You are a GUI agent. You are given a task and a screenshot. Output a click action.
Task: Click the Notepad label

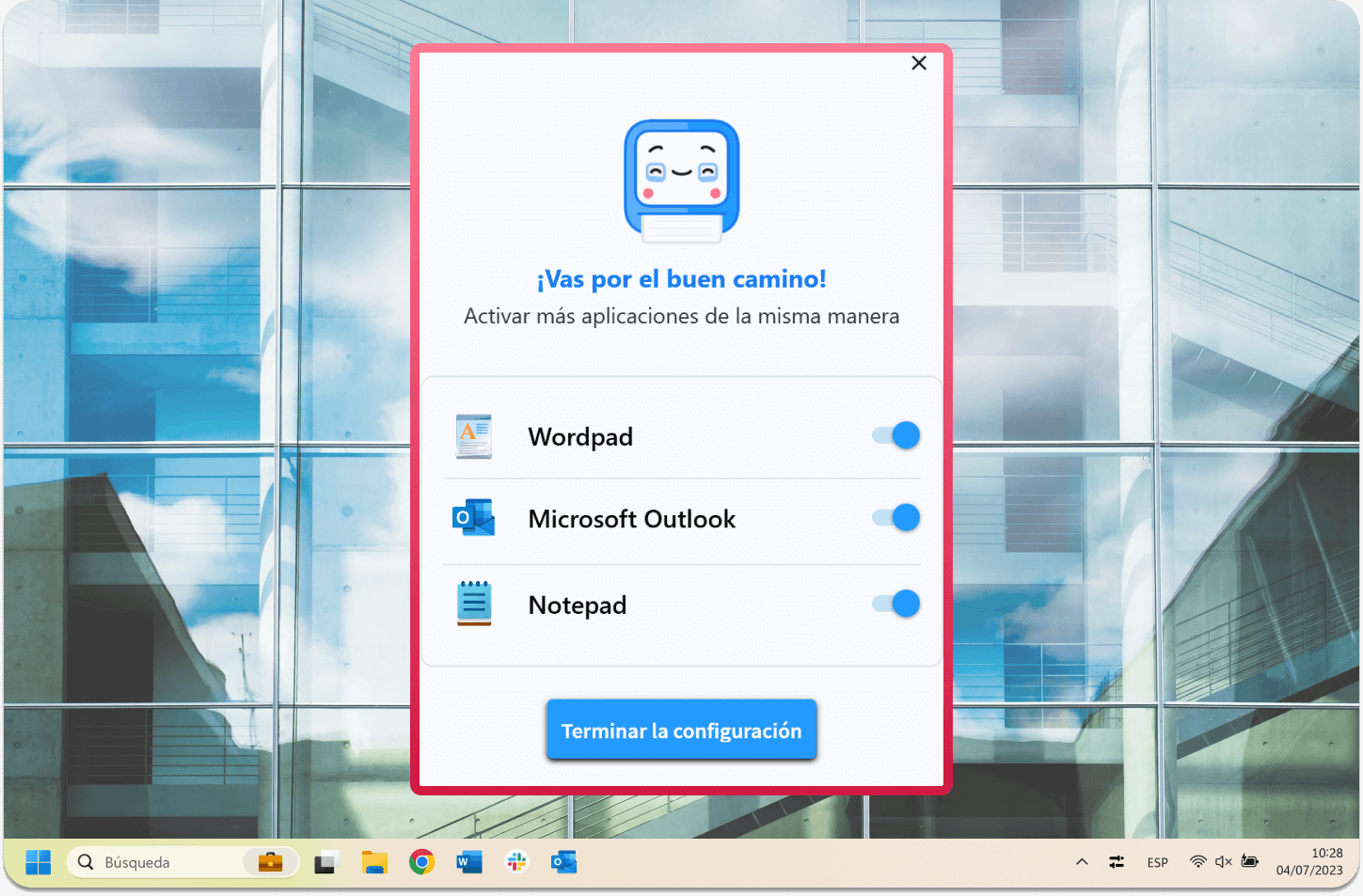pos(578,605)
